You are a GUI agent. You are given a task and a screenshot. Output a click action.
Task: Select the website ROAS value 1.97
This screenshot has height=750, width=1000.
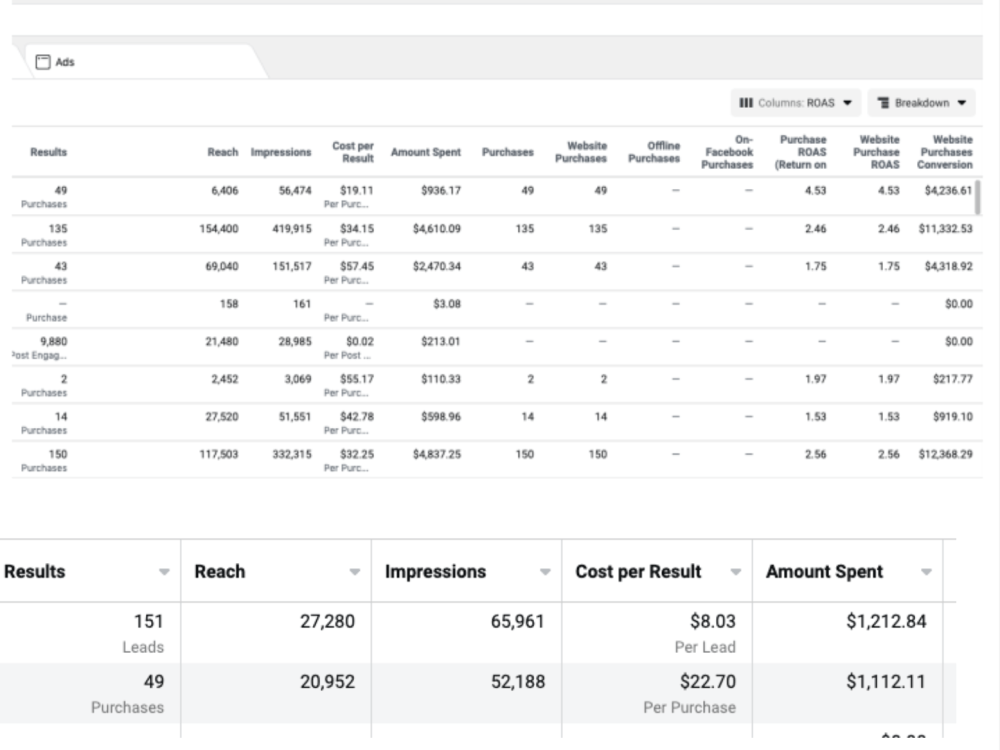tap(888, 379)
